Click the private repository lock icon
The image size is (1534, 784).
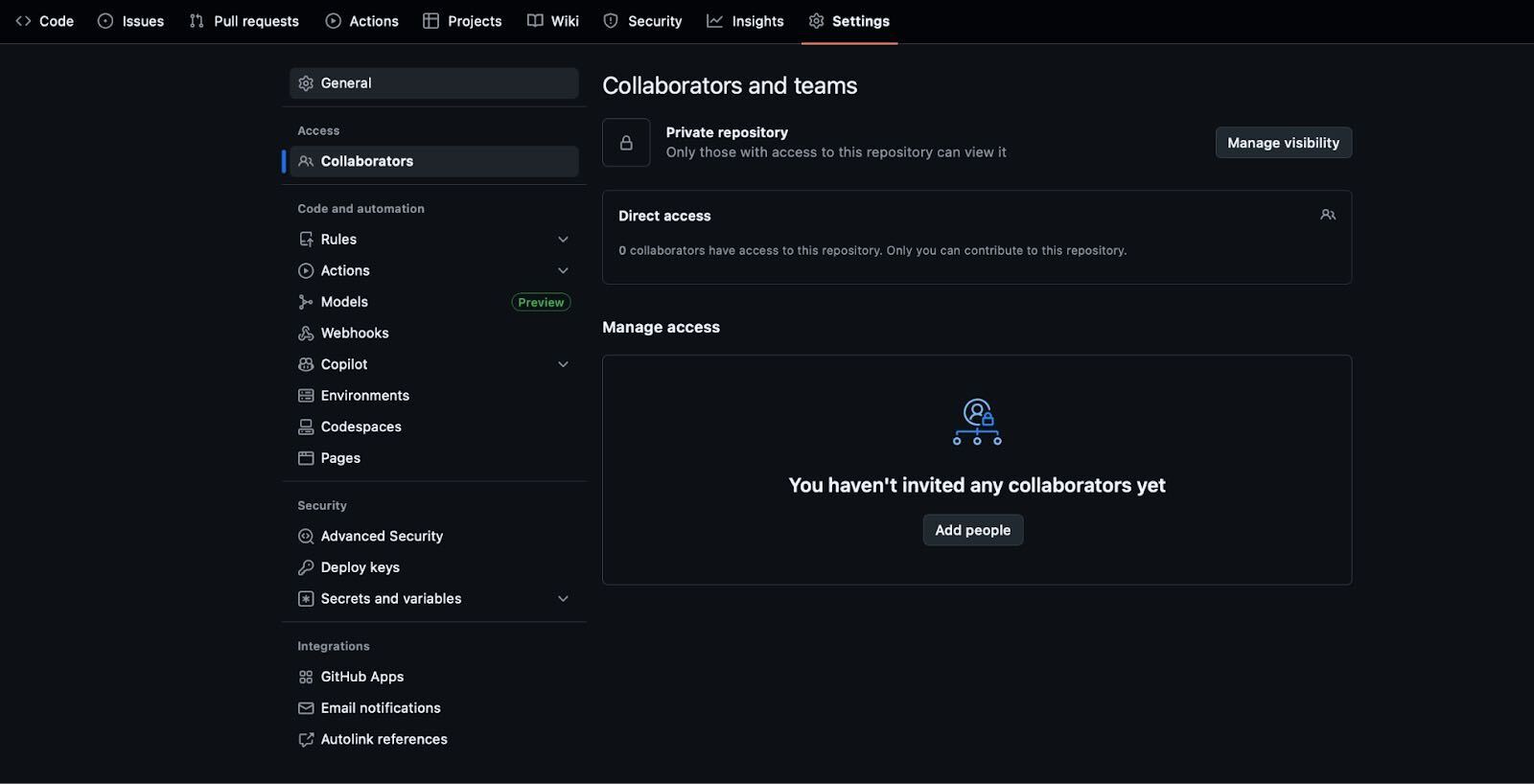(626, 143)
